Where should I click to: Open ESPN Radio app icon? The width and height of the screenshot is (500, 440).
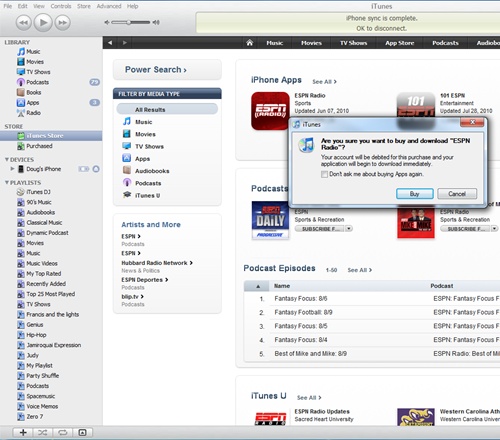270,111
